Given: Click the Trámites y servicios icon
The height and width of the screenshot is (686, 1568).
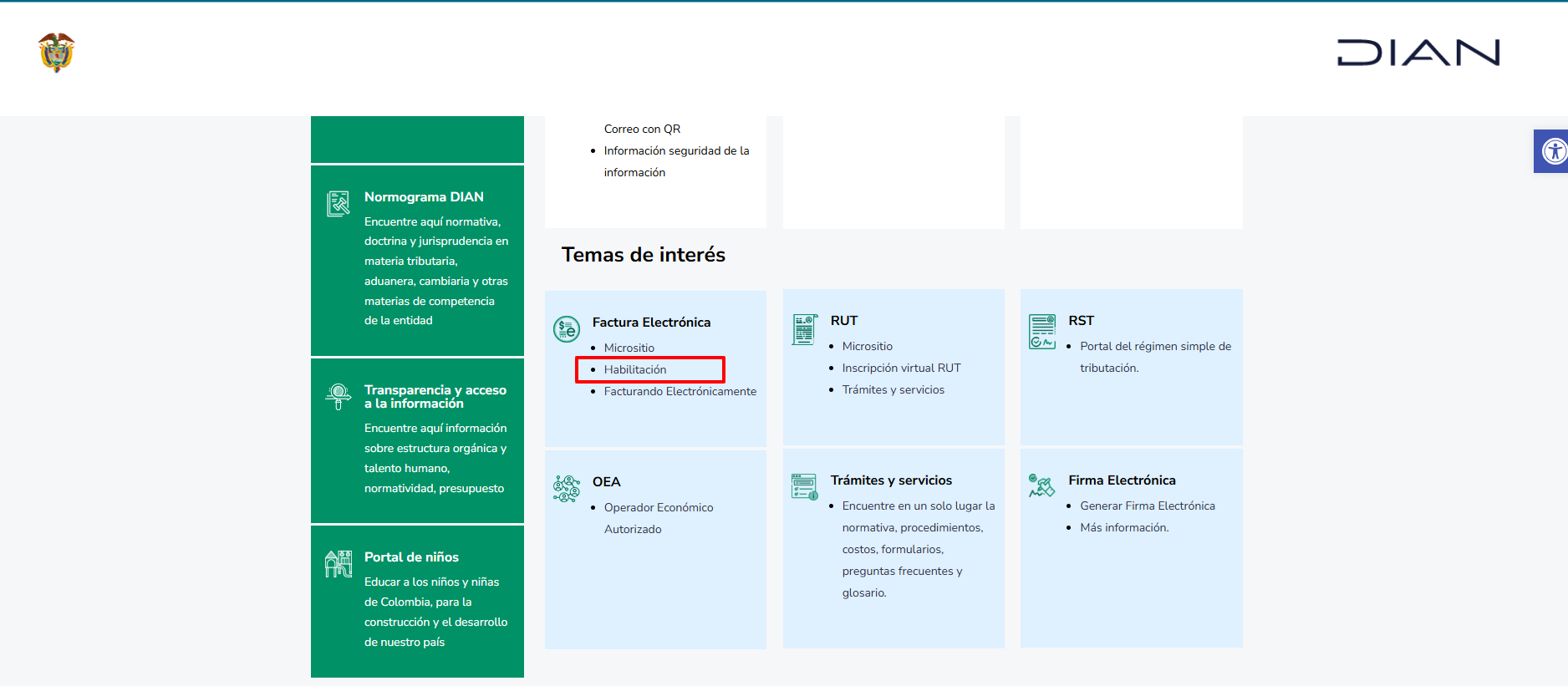Looking at the screenshot, I should click(805, 485).
